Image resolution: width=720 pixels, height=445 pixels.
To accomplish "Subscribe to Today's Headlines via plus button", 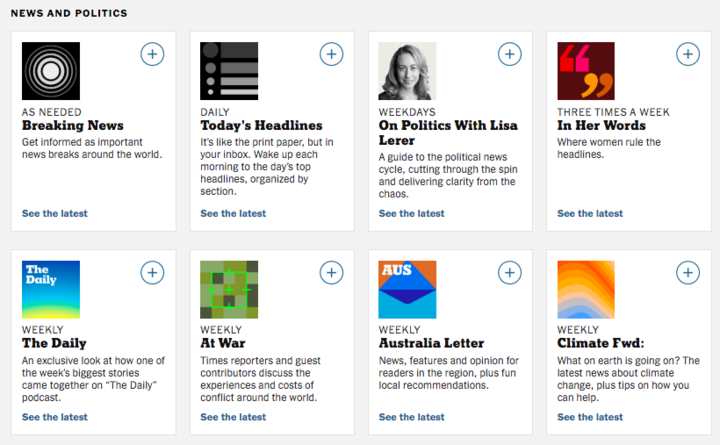I will click(331, 54).
